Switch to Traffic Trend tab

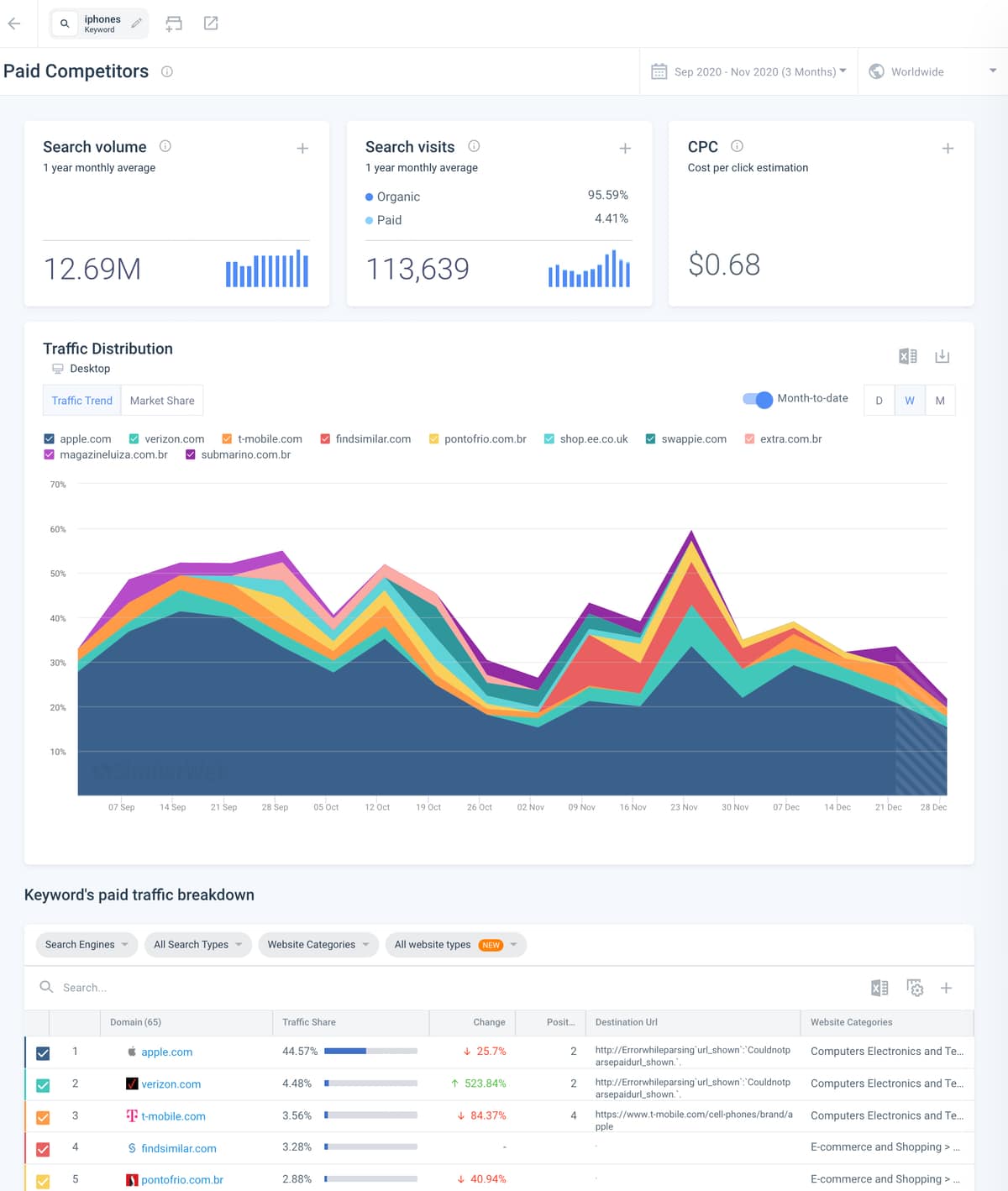point(81,401)
